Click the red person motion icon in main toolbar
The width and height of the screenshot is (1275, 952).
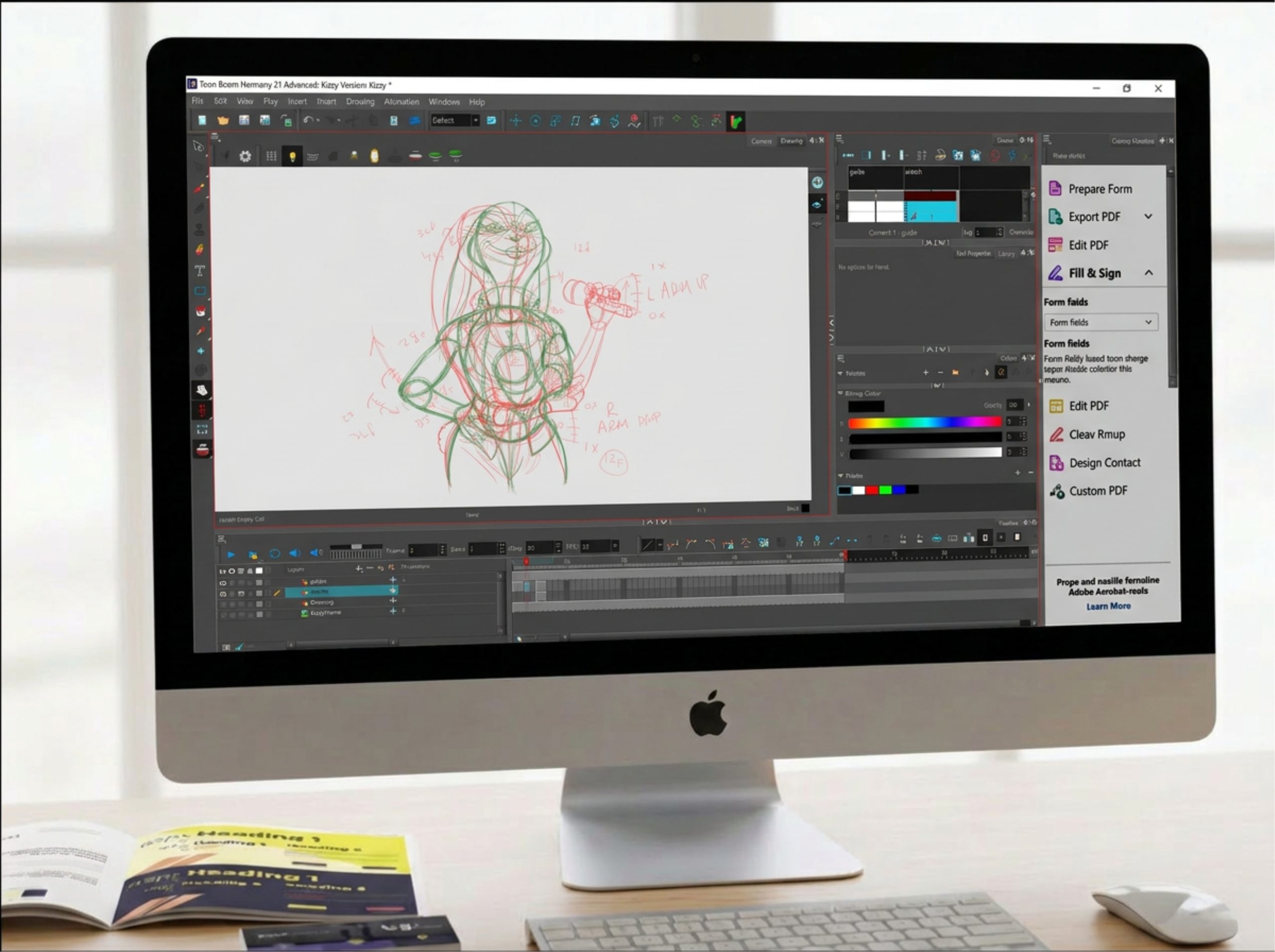point(634,121)
